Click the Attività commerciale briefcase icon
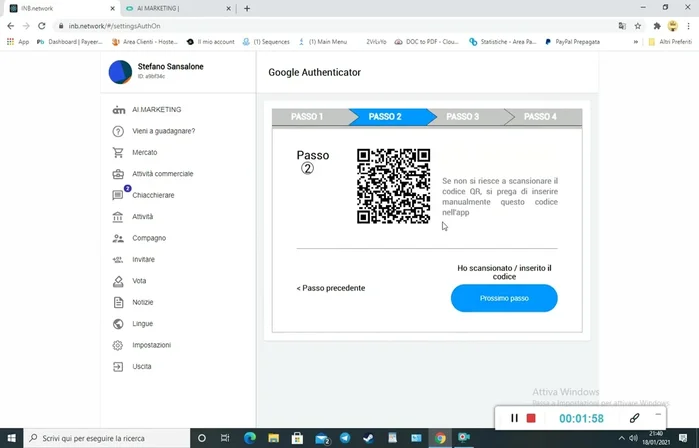Screen dimensions: 699x448 (118, 174)
